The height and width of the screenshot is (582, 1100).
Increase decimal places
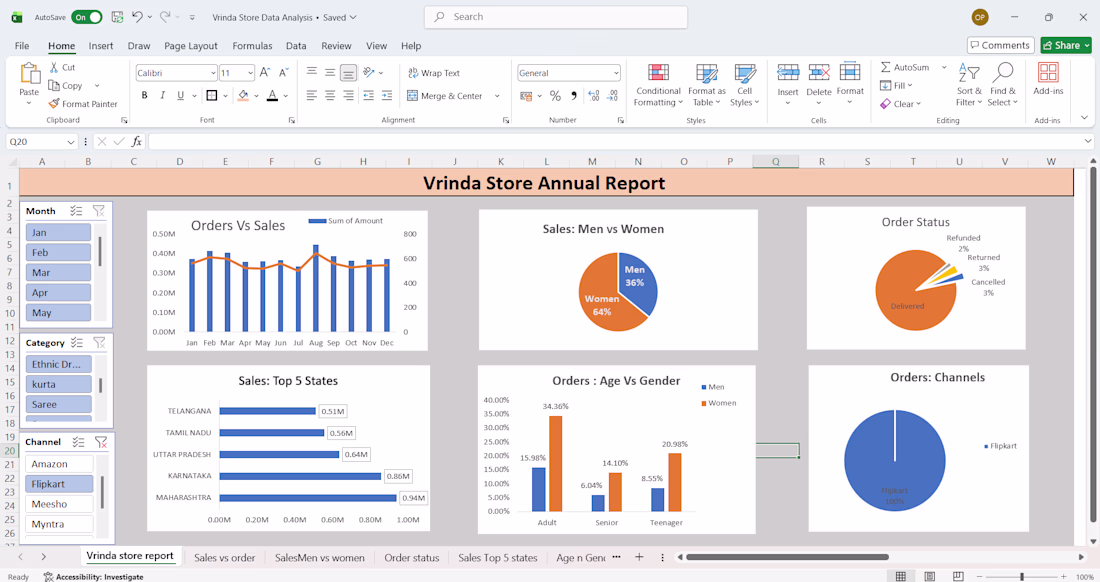(x=593, y=95)
